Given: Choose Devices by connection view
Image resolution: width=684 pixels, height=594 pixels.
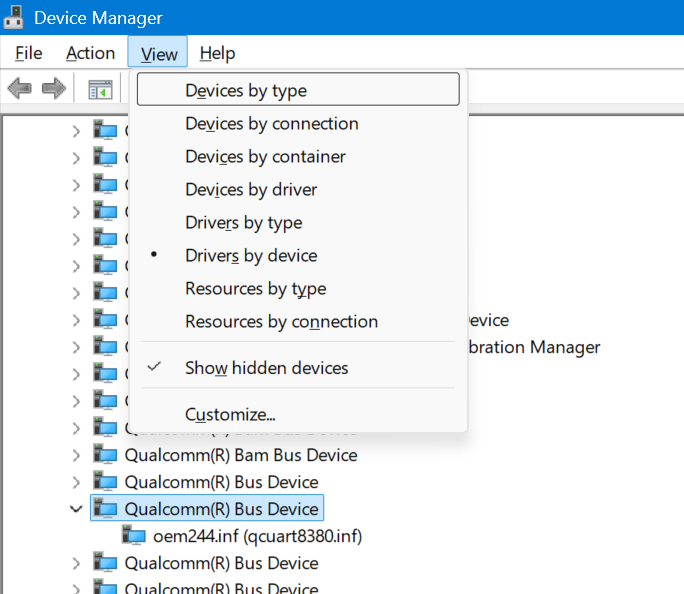Looking at the screenshot, I should (298, 123).
